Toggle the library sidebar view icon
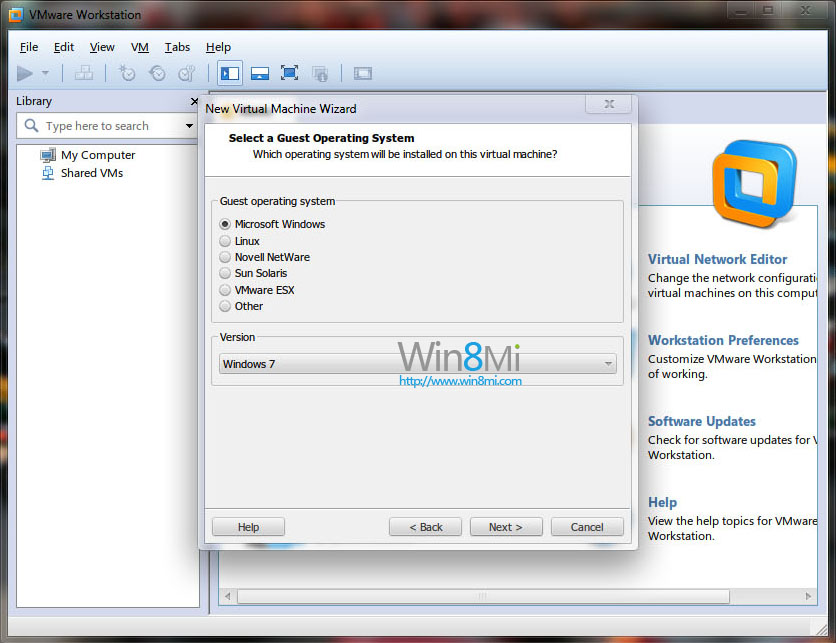This screenshot has width=836, height=643. point(230,73)
